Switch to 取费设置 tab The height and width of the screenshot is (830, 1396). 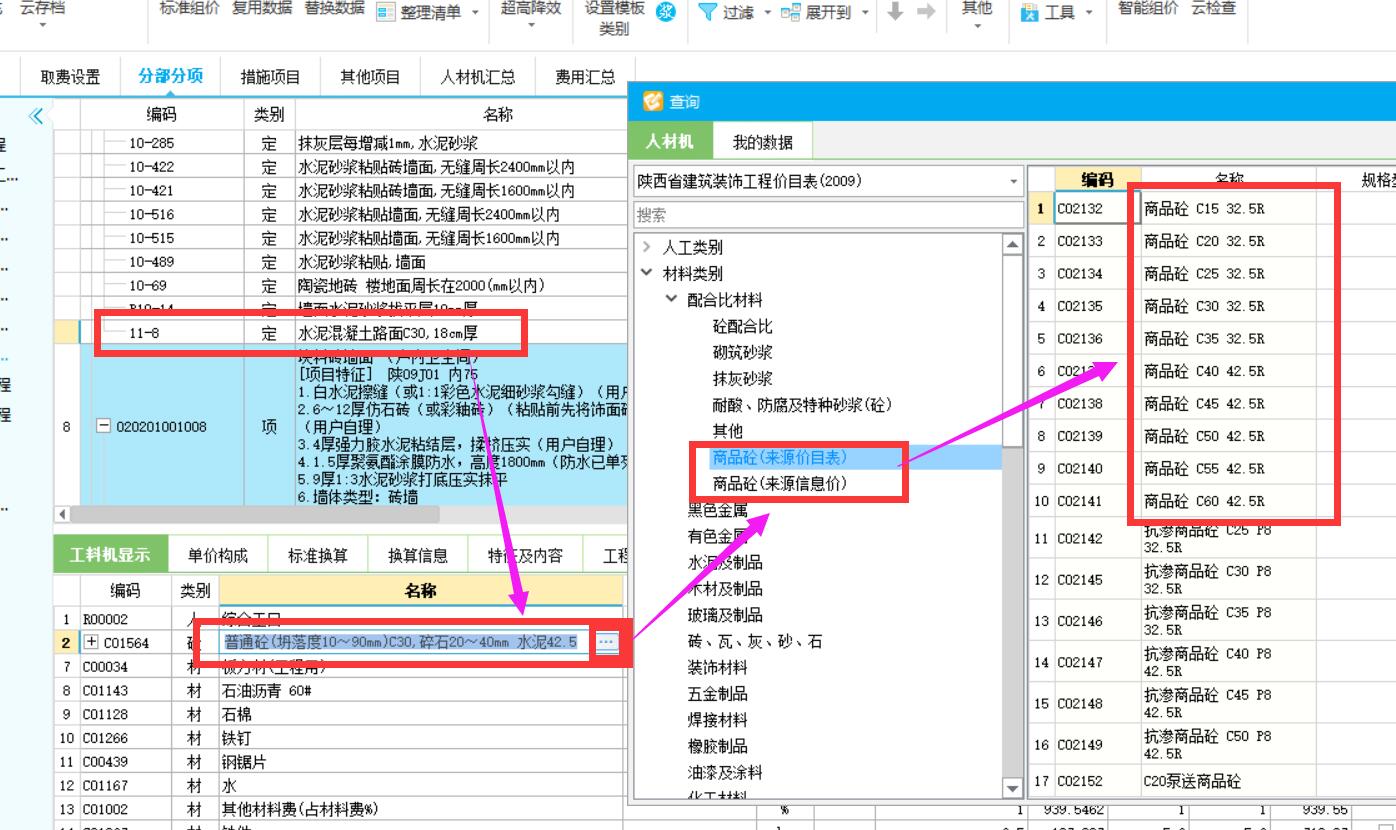coord(70,77)
